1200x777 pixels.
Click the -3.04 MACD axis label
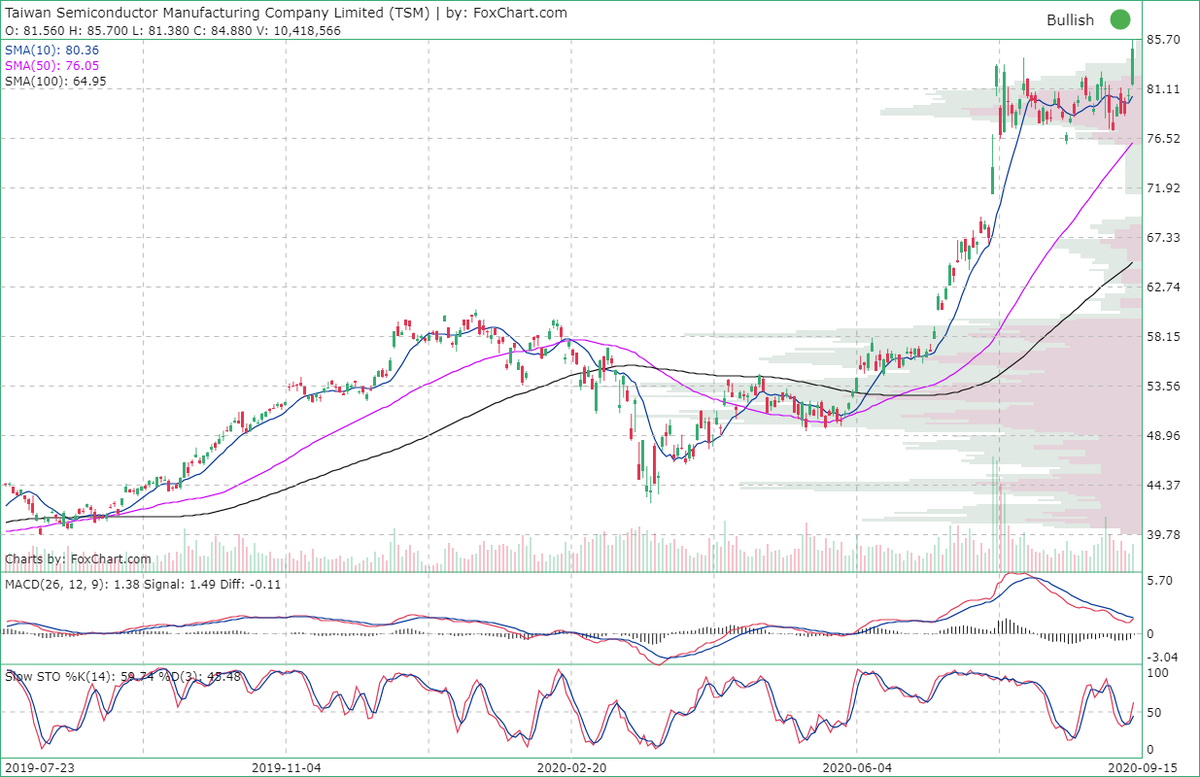[1162, 657]
